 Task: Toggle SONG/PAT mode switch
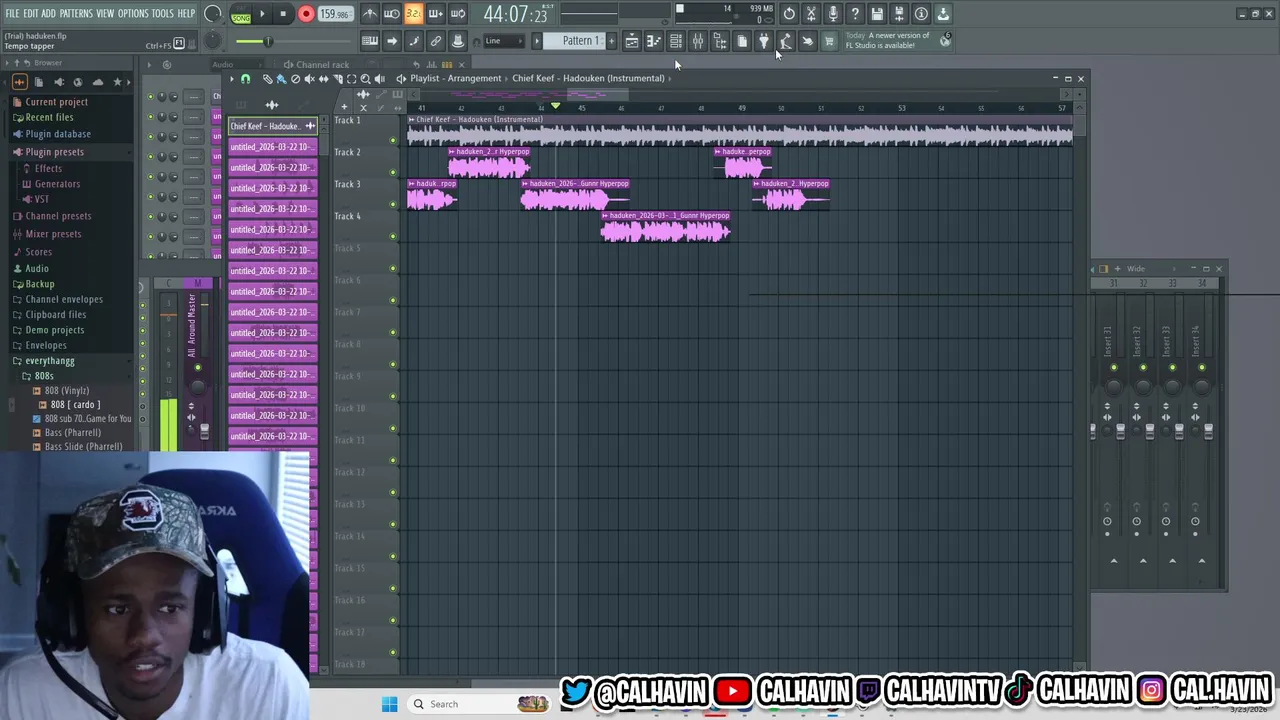(x=241, y=14)
